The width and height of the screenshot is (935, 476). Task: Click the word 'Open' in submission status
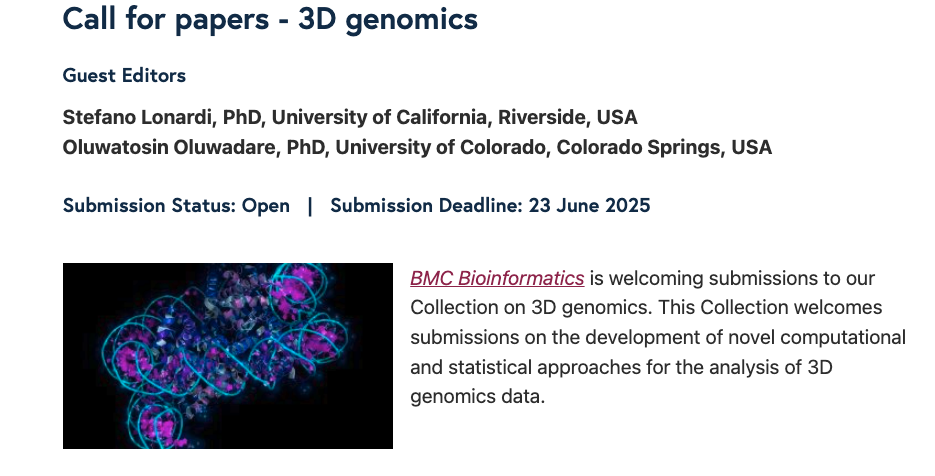[x=266, y=206]
